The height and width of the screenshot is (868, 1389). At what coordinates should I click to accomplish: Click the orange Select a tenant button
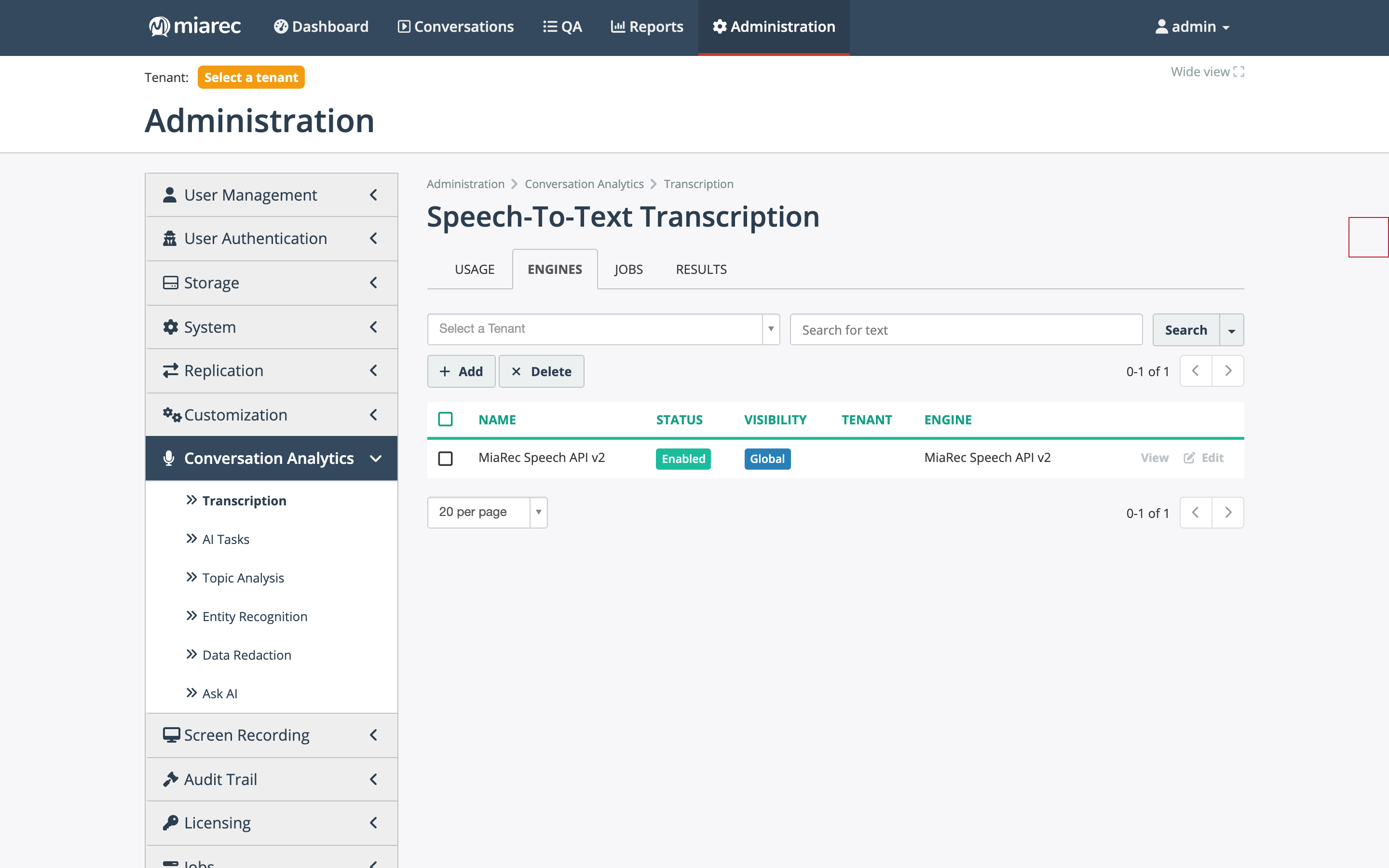tap(251, 78)
